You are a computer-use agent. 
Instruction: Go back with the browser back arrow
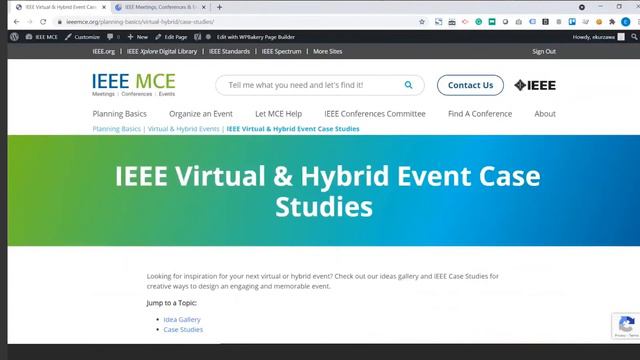coord(16,22)
